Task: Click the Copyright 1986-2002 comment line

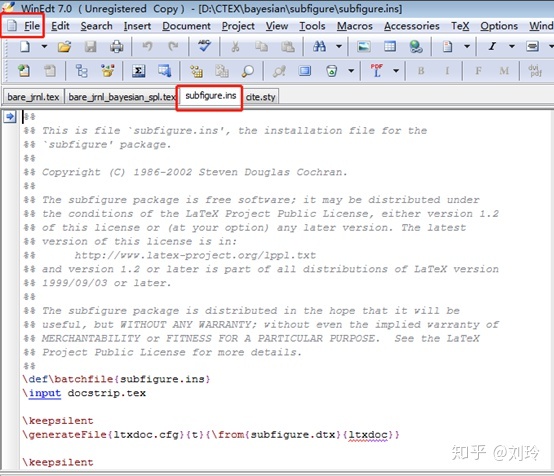Action: pos(185,172)
